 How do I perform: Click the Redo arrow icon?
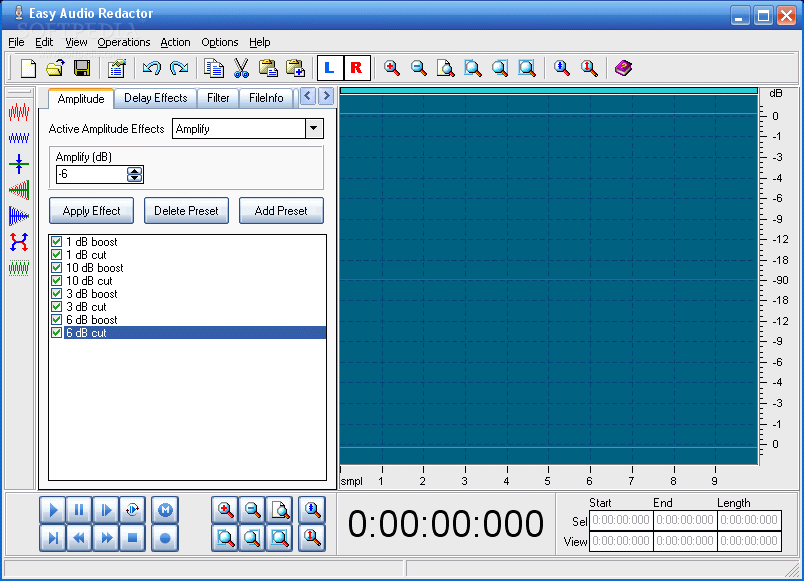[x=179, y=68]
